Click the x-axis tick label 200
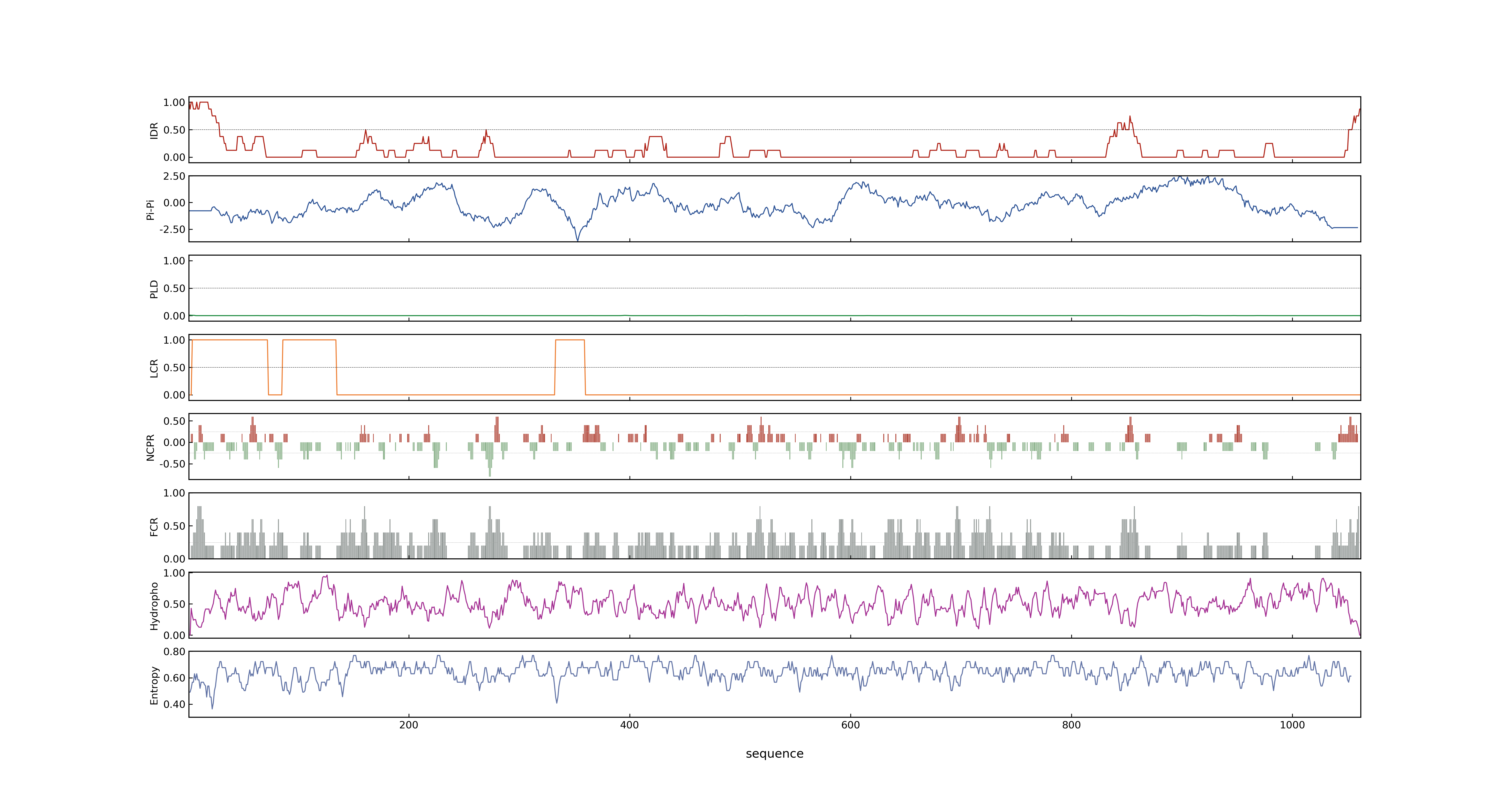1512x806 pixels. coord(409,725)
